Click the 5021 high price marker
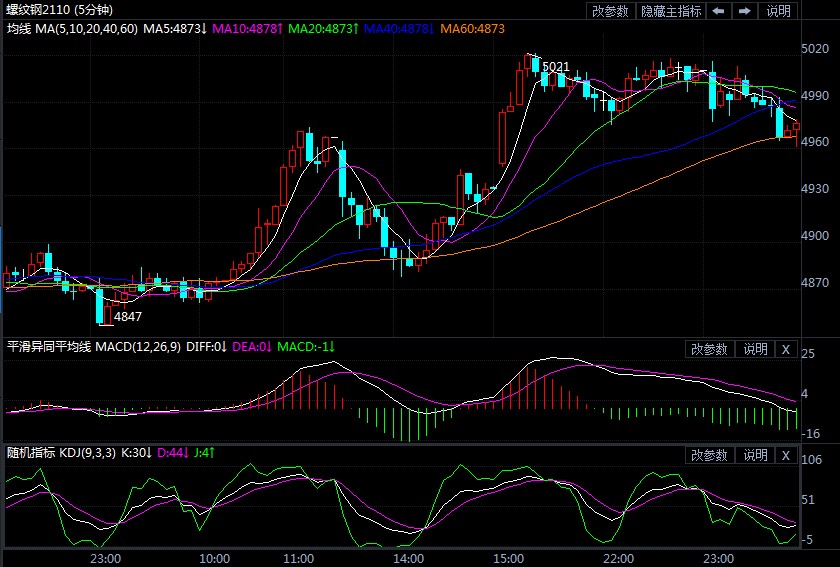The width and height of the screenshot is (840, 567). [555, 67]
